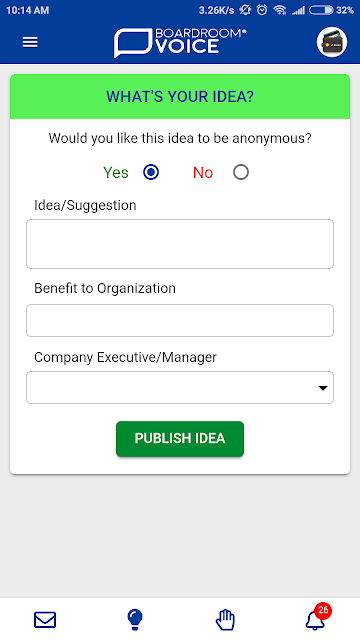Open notifications bell with badge 26
This screenshot has width=360, height=640.
tap(318, 617)
